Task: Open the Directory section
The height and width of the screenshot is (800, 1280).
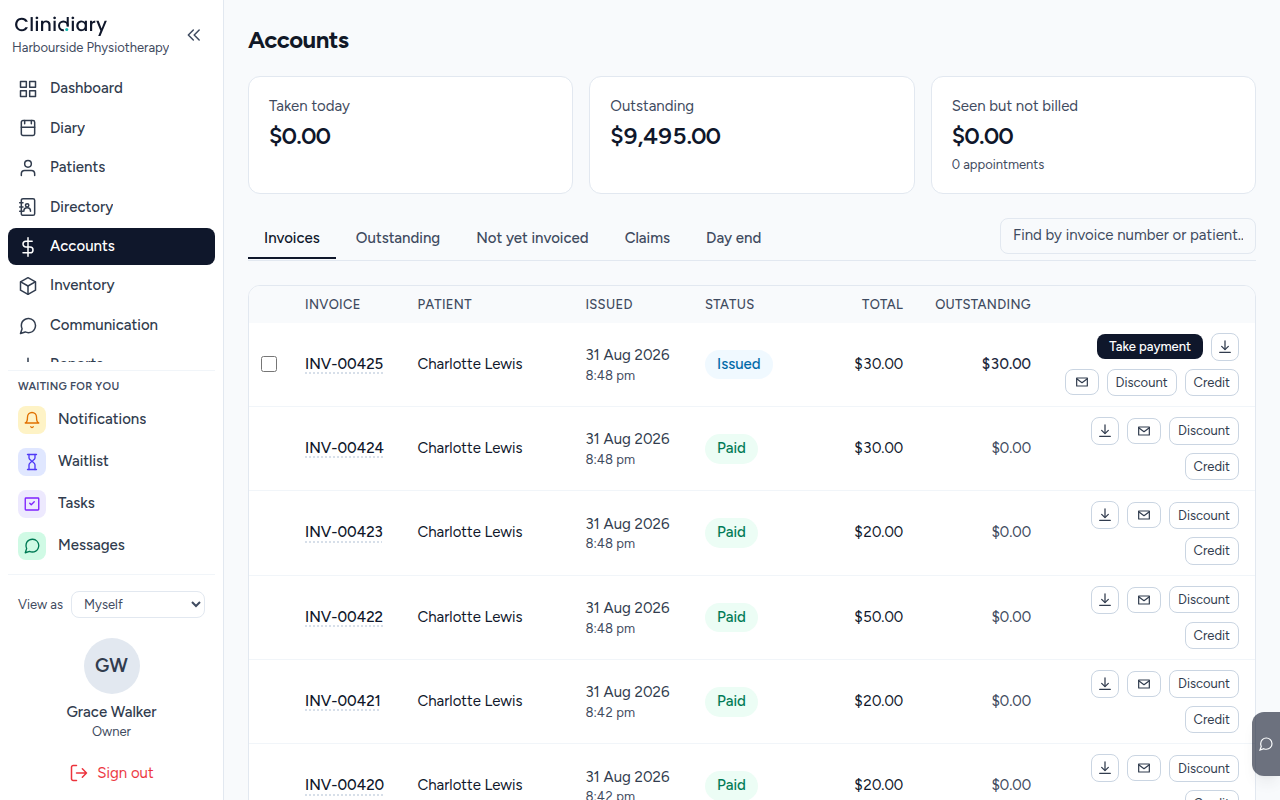Action: tap(111, 207)
